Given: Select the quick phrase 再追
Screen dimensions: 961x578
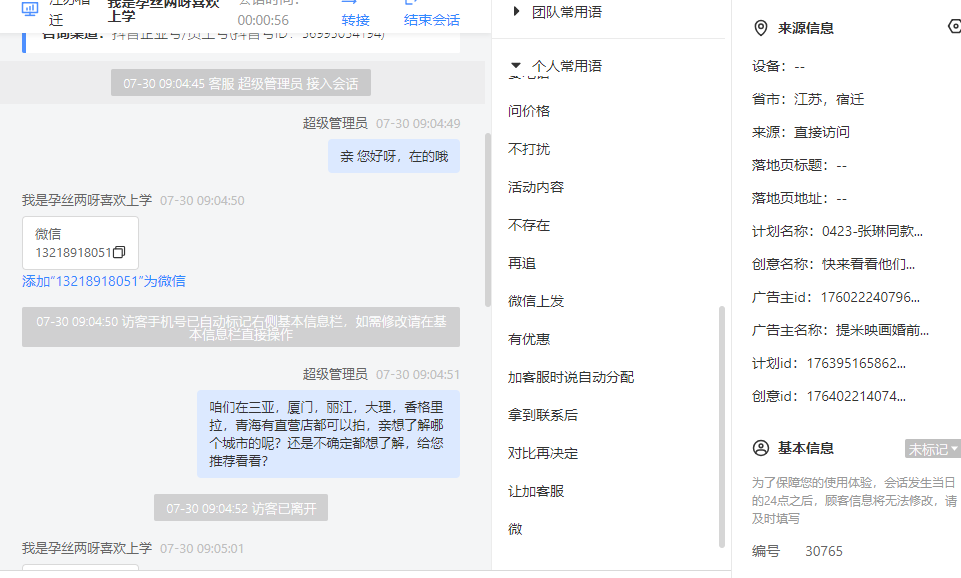Looking at the screenshot, I should point(522,263).
